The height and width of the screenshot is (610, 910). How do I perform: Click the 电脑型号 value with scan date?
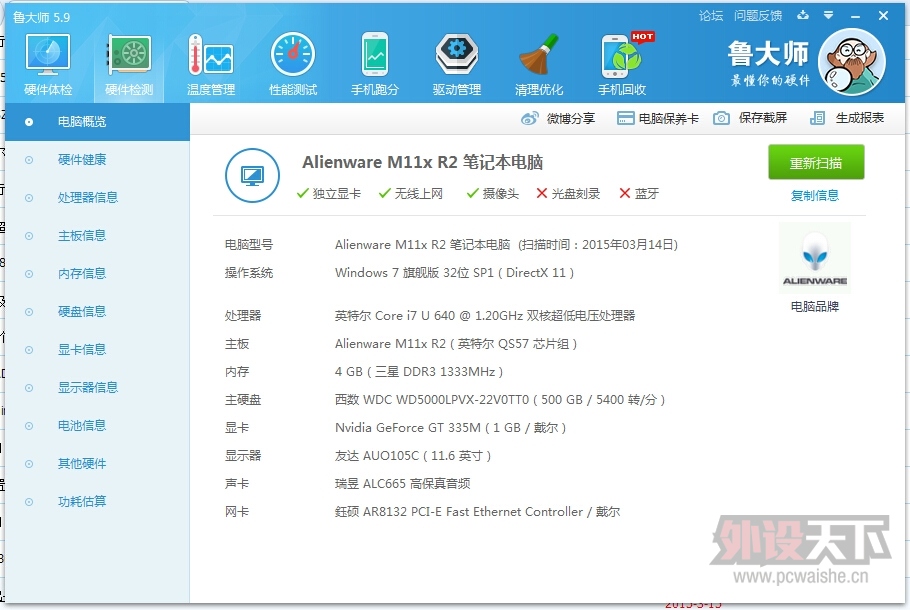click(x=506, y=245)
